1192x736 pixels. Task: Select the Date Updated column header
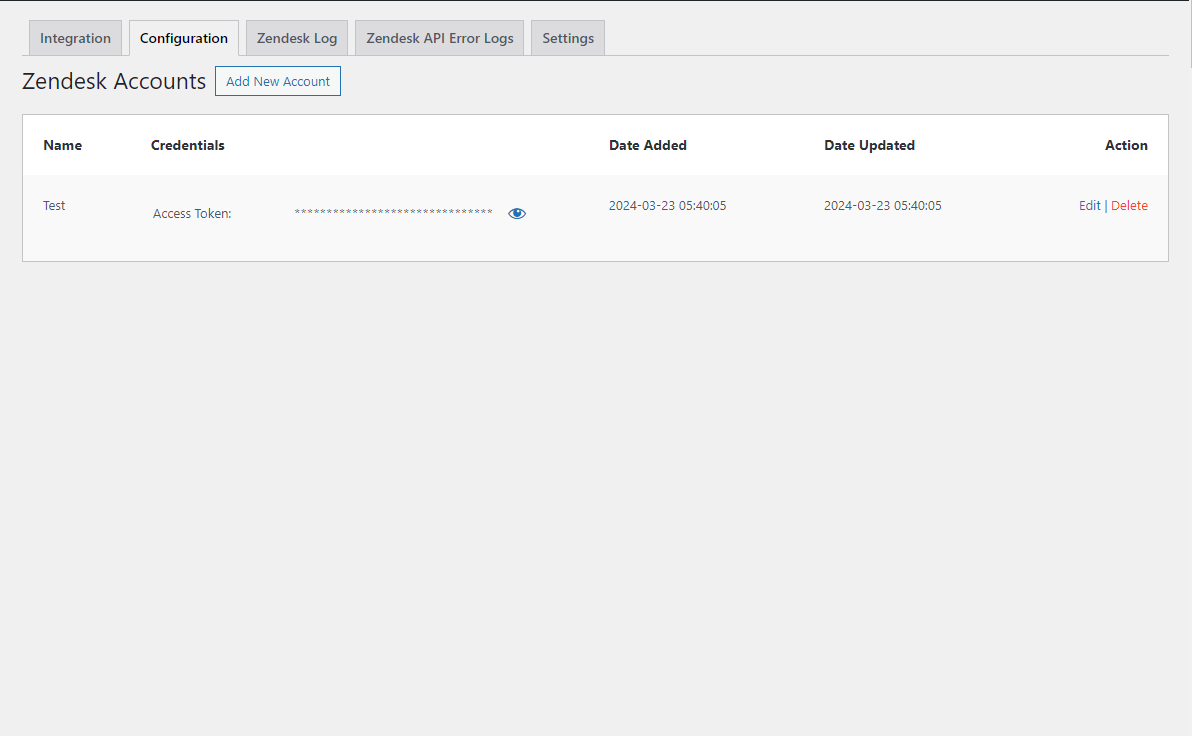coord(870,145)
